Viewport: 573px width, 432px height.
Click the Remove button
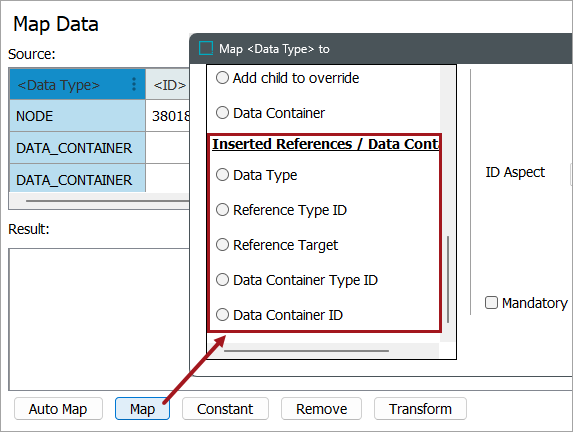[321, 409]
